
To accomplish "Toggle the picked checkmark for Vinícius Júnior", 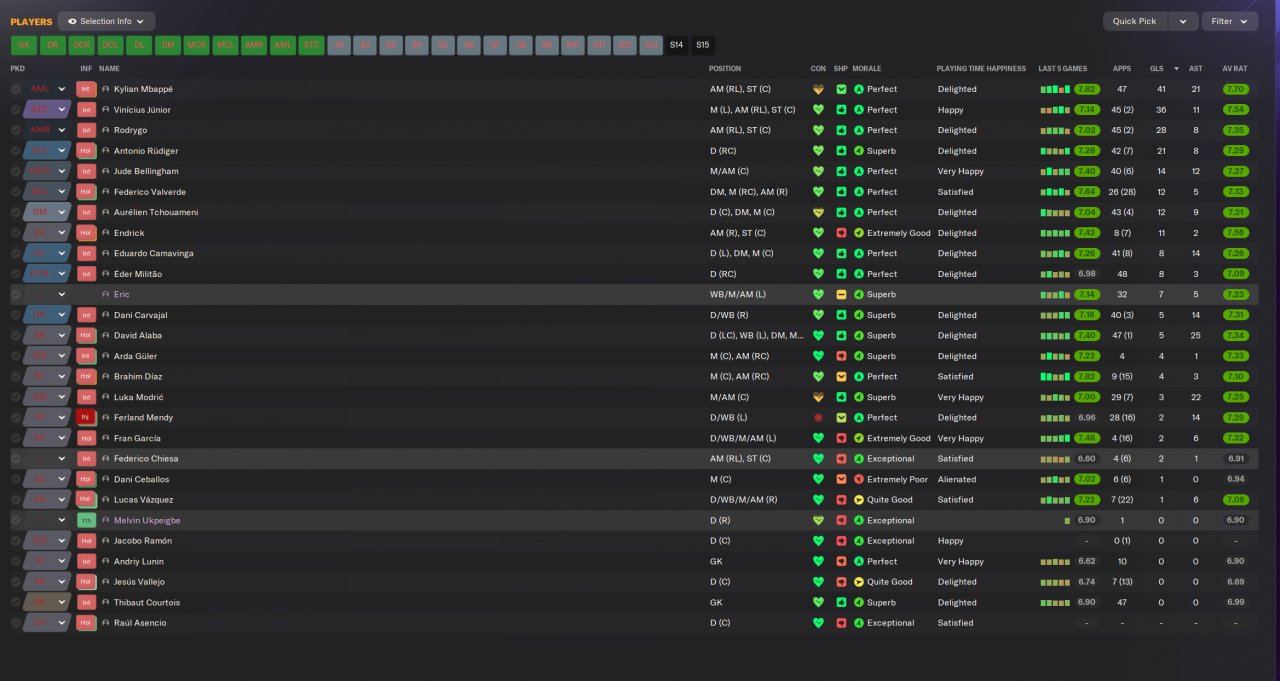I will coord(15,110).
